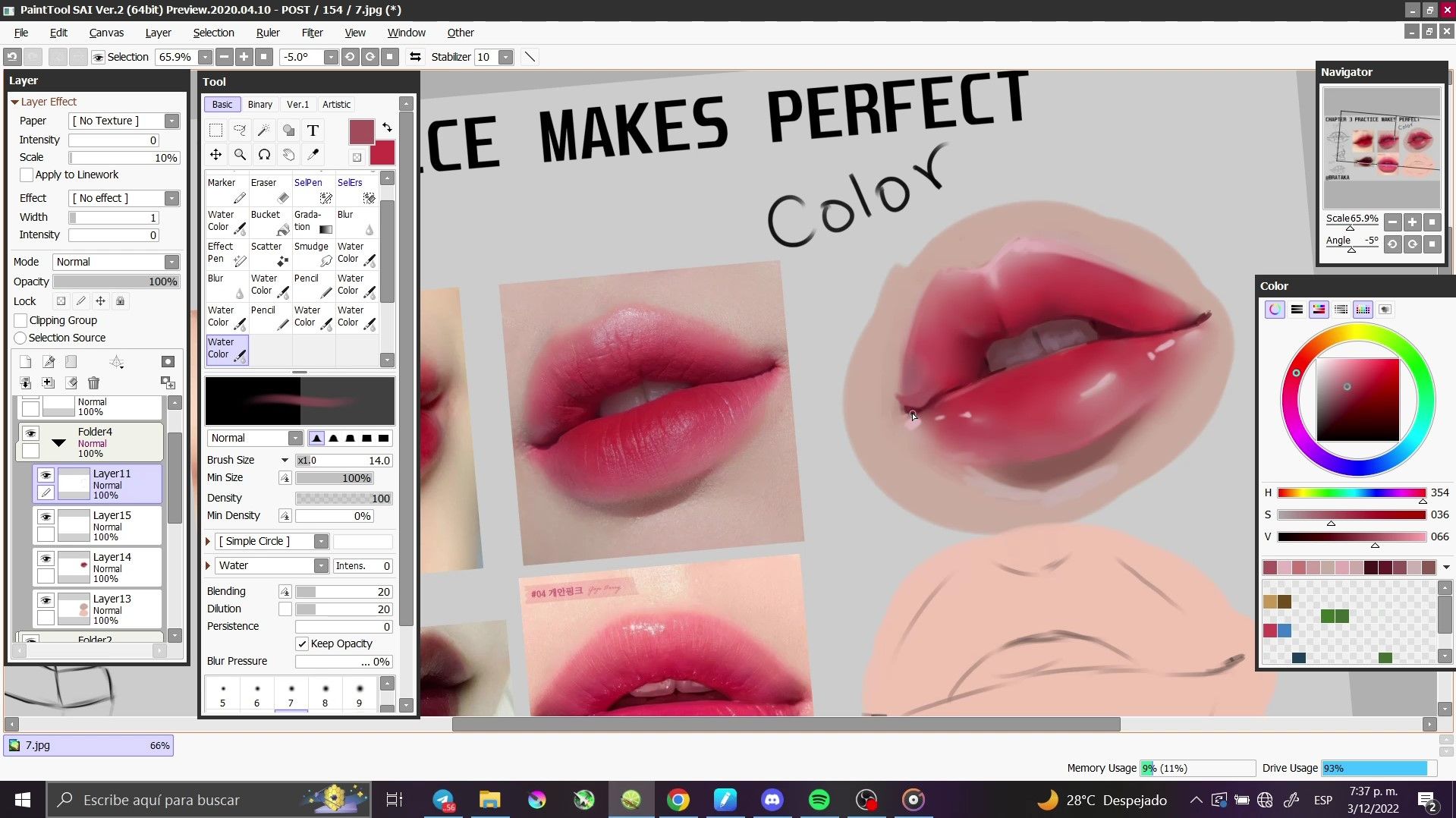Click the primary foreground color swatch
The image size is (1456, 818).
[361, 131]
